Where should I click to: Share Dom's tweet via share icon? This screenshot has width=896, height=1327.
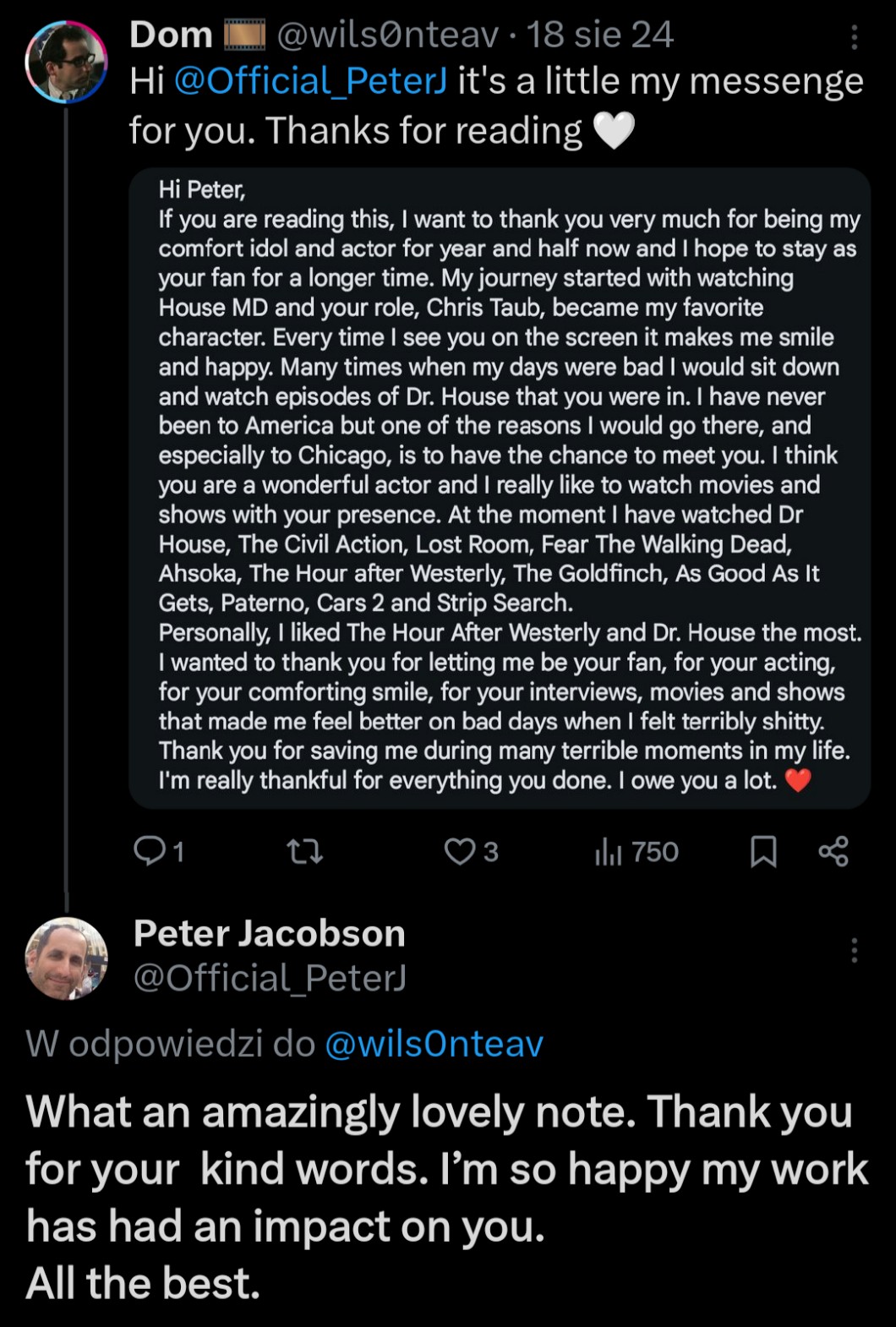833,851
